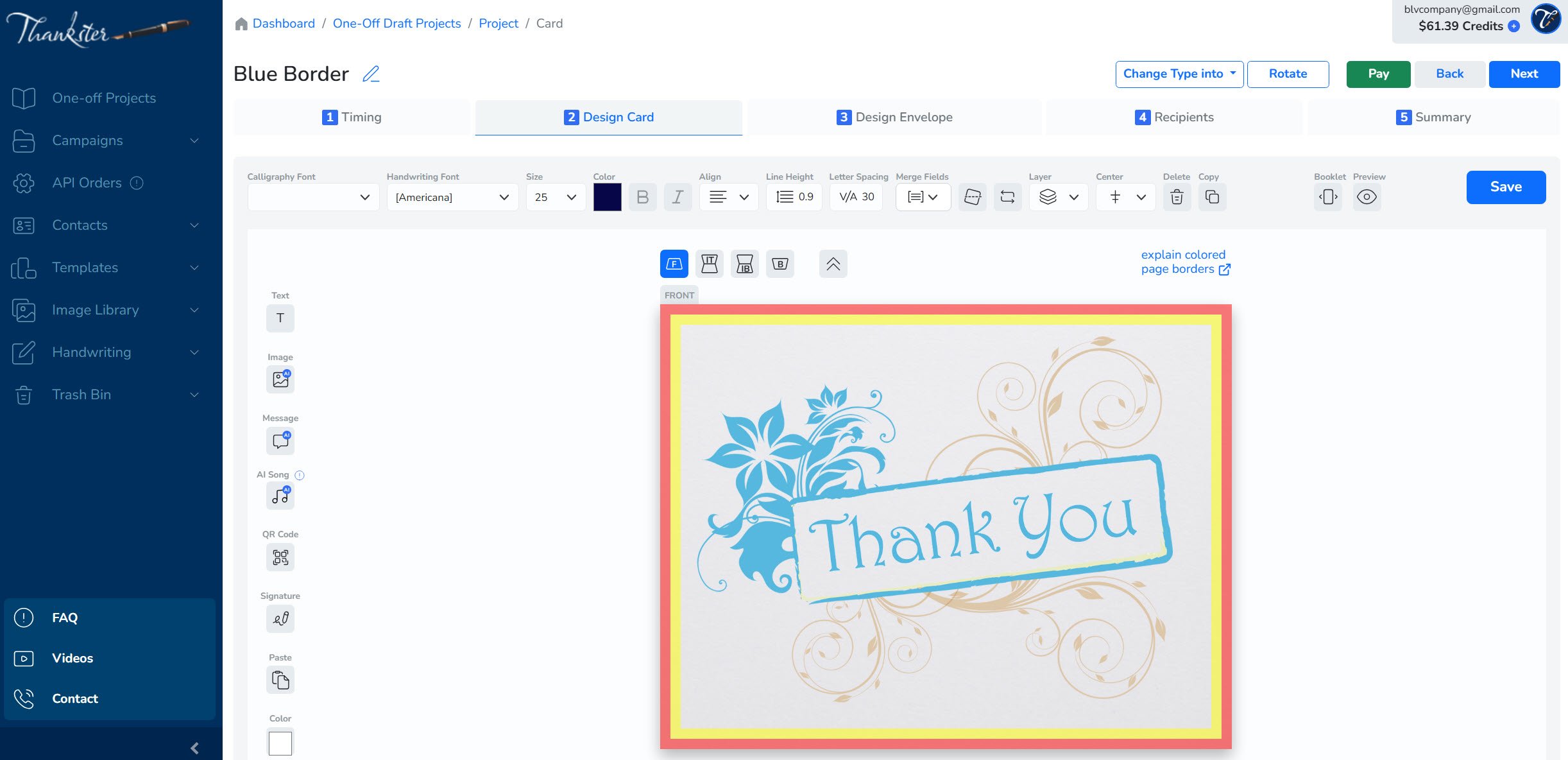Click the Delete trash icon in toolbar
This screenshot has width=1568, height=760.
(x=1177, y=197)
